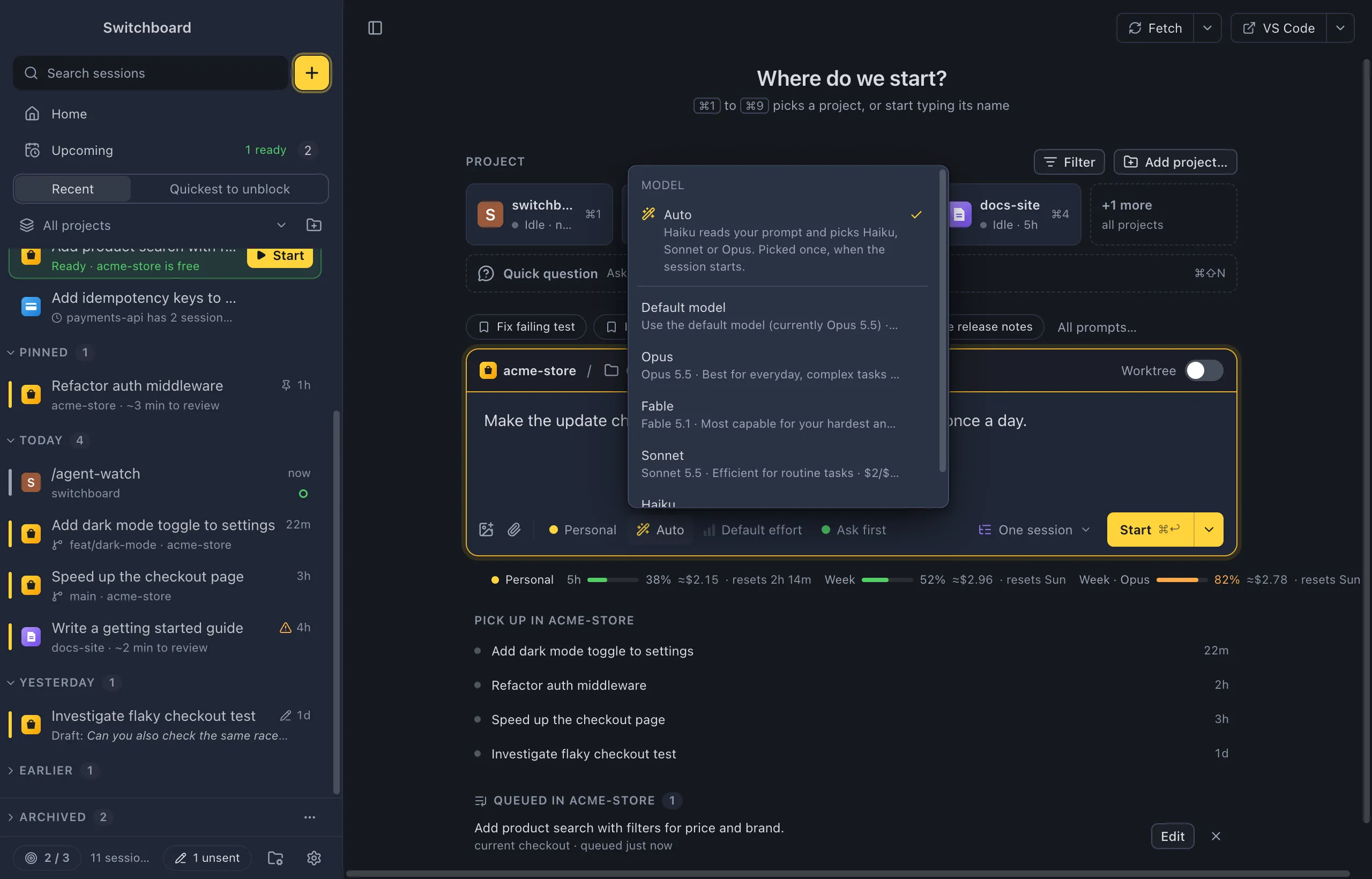Click the warning icon on getting started guide
This screenshot has width=1372, height=879.
pos(285,627)
